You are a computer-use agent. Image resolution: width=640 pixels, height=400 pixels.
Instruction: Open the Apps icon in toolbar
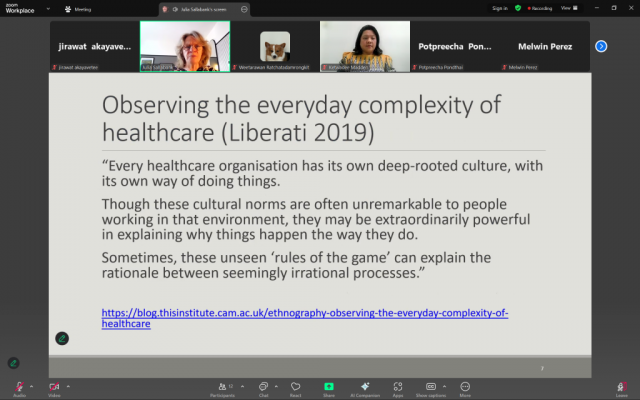pyautogui.click(x=398, y=386)
